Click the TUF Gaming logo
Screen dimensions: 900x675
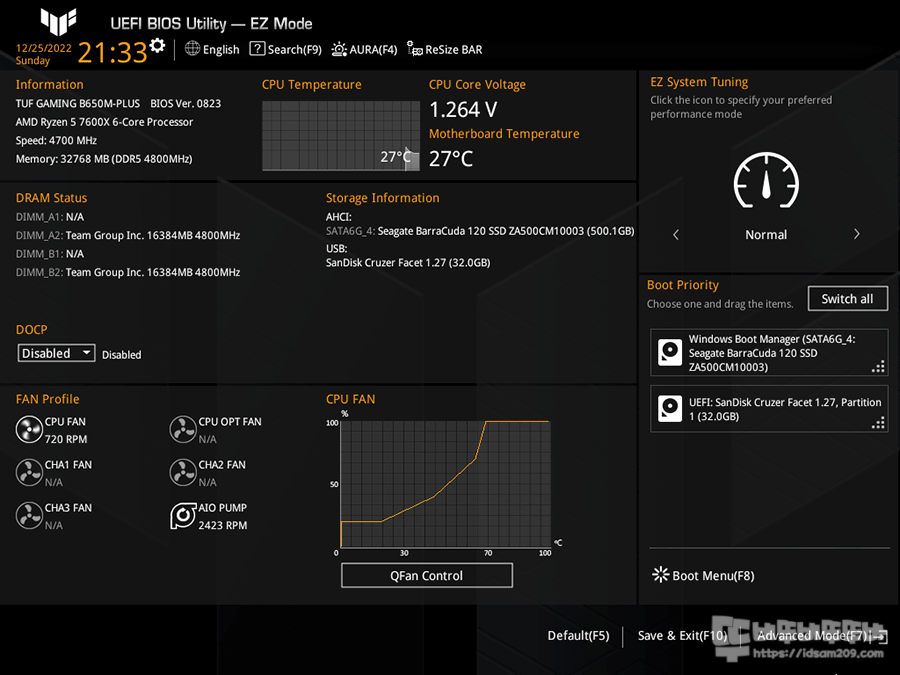click(x=59, y=21)
